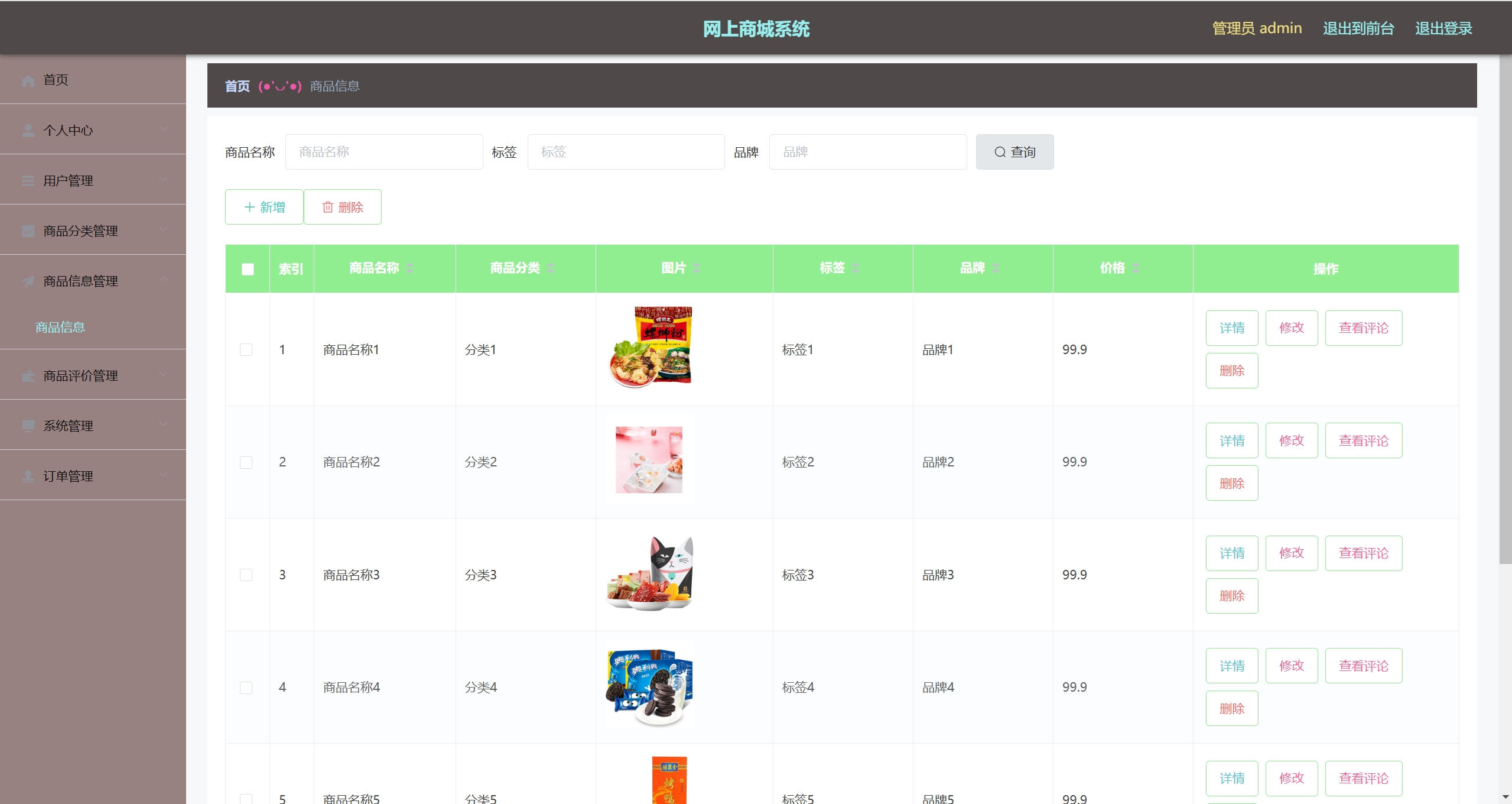1512x804 pixels.
Task: Click the sort icon on 标签 column header
Action: 855,268
